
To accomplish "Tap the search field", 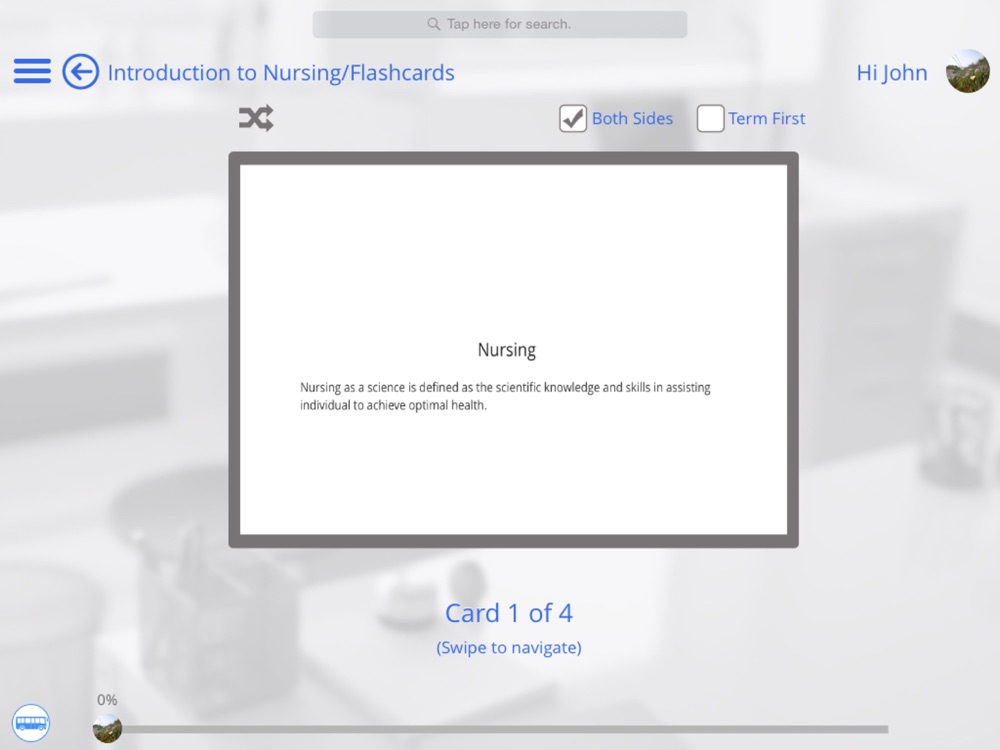I will point(499,24).
